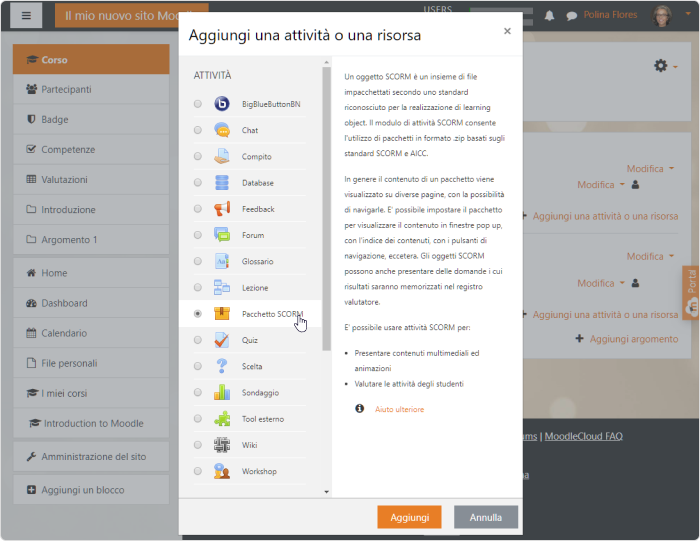
Task: Open Competenze in the side navigation
Action: point(91,149)
